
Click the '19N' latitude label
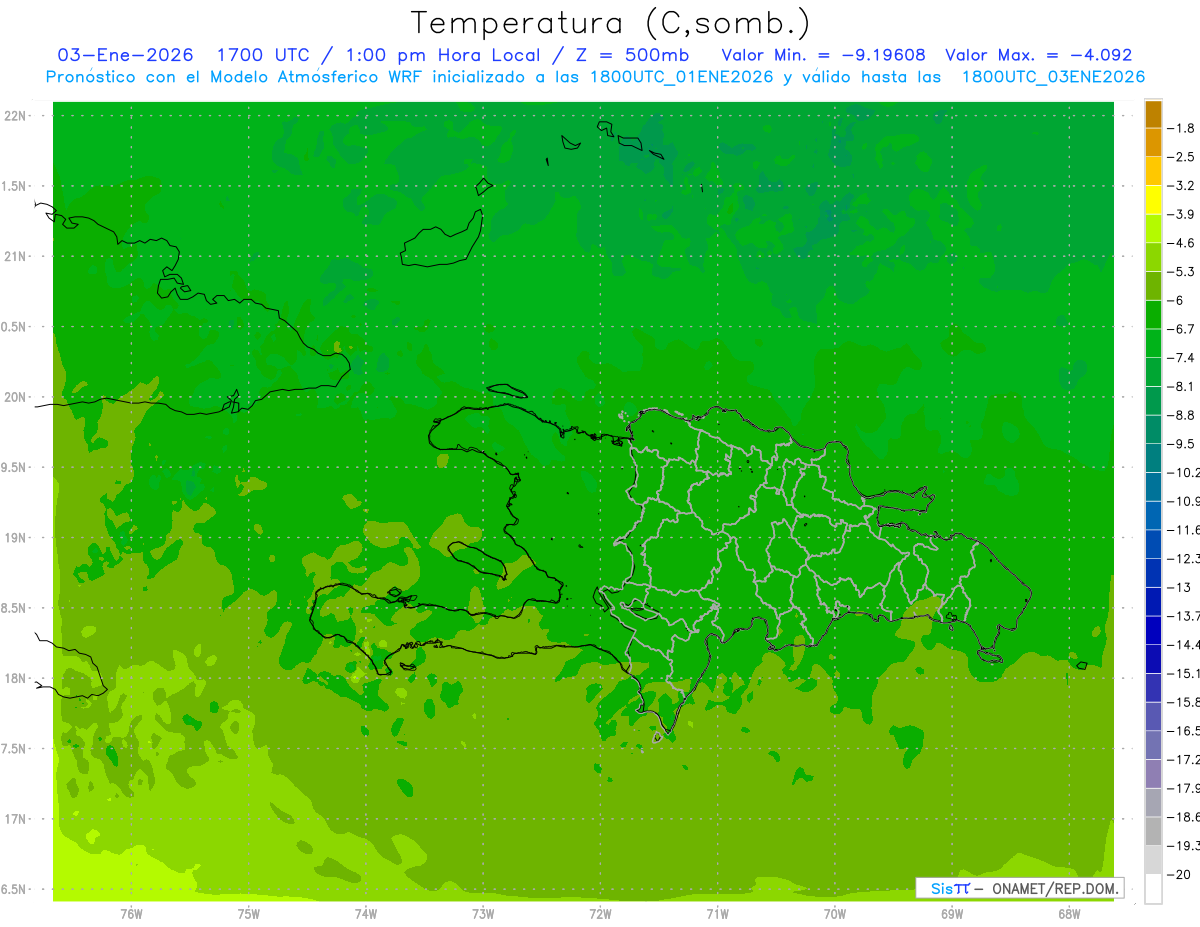coord(15,538)
